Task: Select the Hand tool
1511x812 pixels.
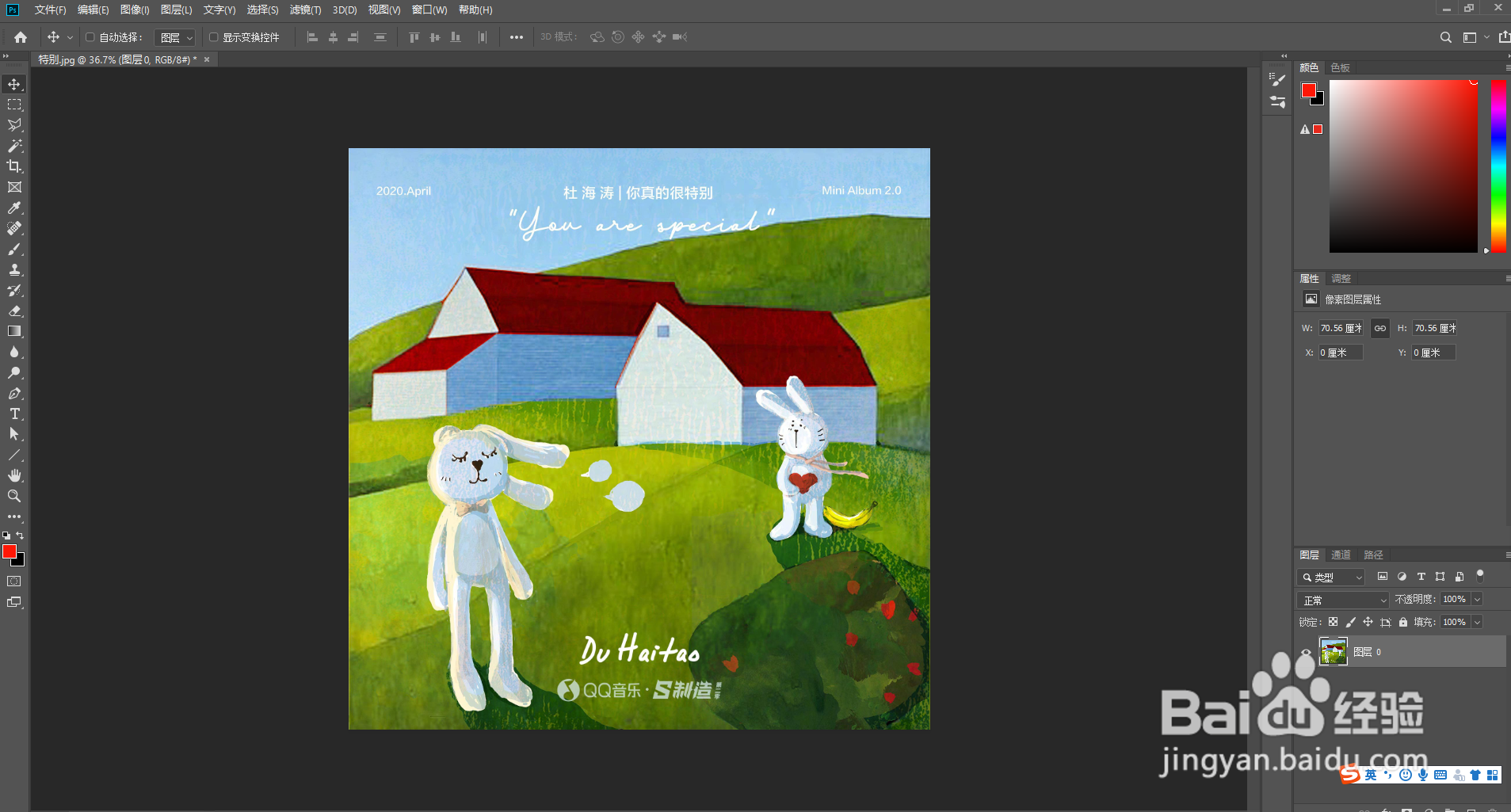Action: (x=14, y=475)
